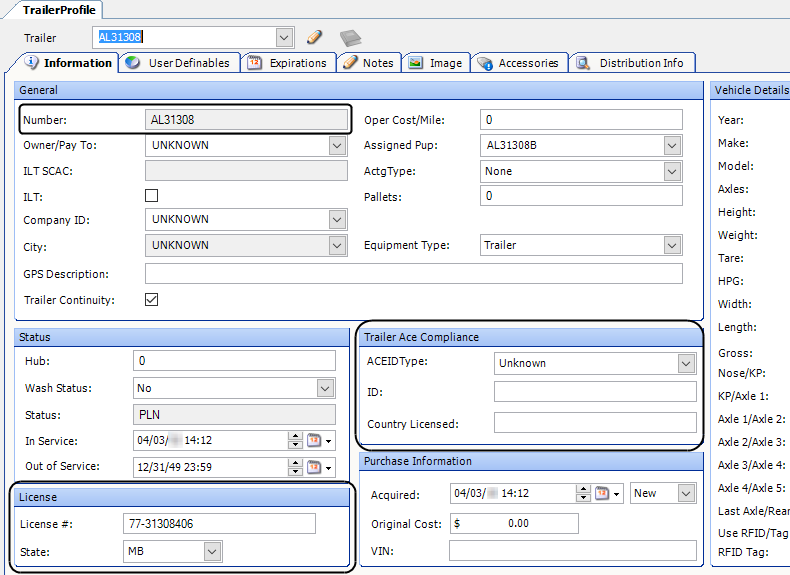Click the pencil edit icon beside Trailer
Viewport: 790px width, 575px height.
tap(314, 37)
